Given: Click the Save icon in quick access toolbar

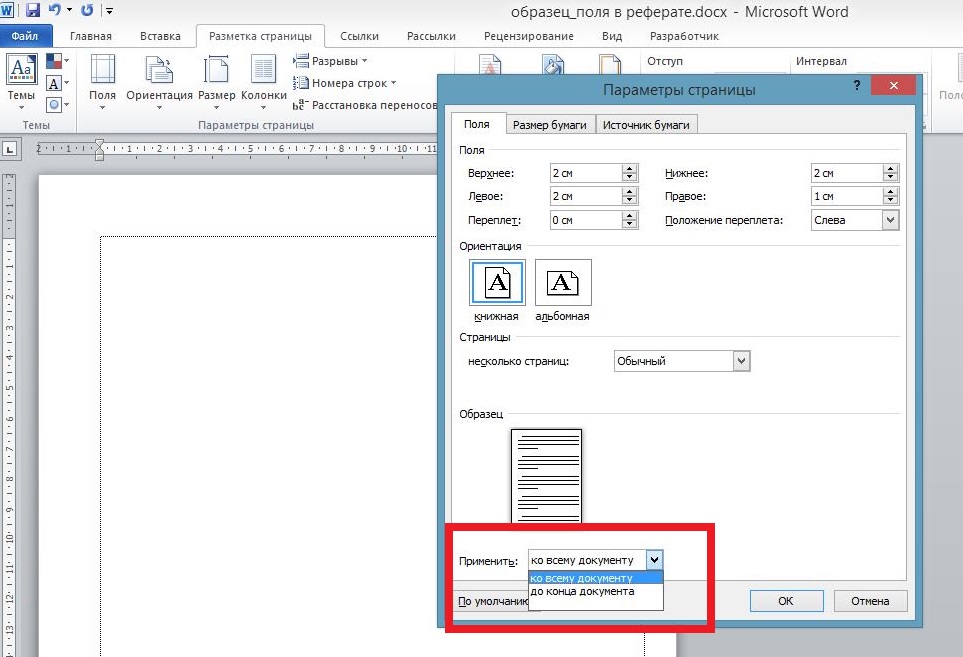Looking at the screenshot, I should pos(32,10).
